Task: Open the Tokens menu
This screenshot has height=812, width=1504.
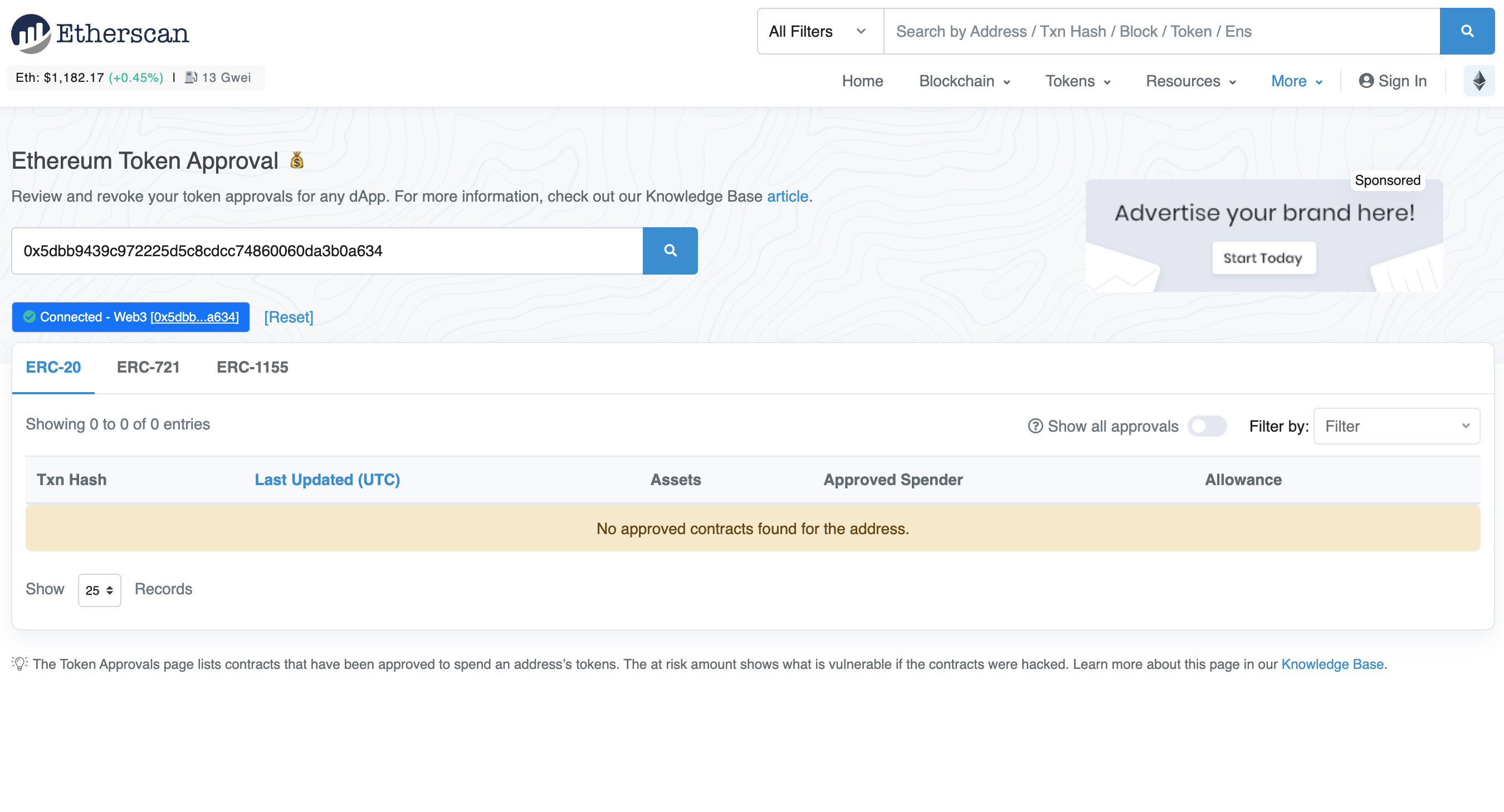Action: 1077,81
